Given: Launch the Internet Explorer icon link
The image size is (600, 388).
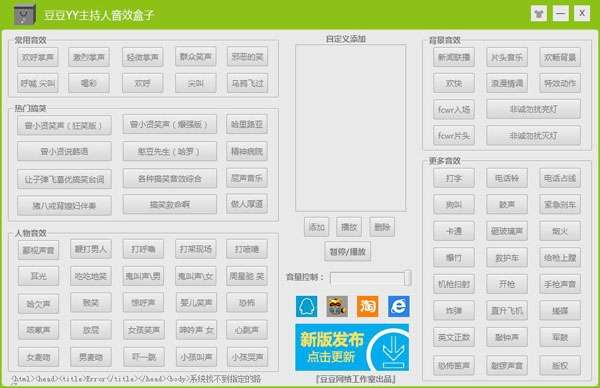Looking at the screenshot, I should click(x=398, y=306).
